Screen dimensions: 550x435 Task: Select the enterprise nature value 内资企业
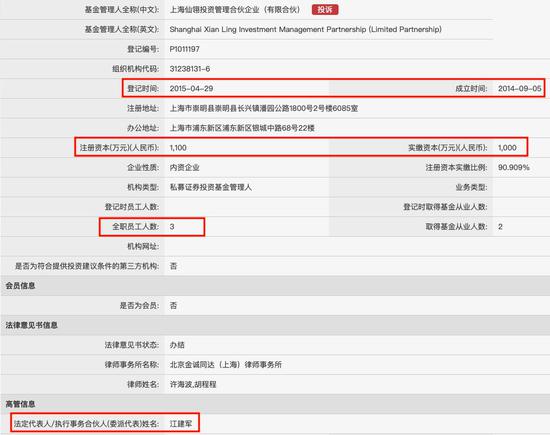tap(185, 167)
